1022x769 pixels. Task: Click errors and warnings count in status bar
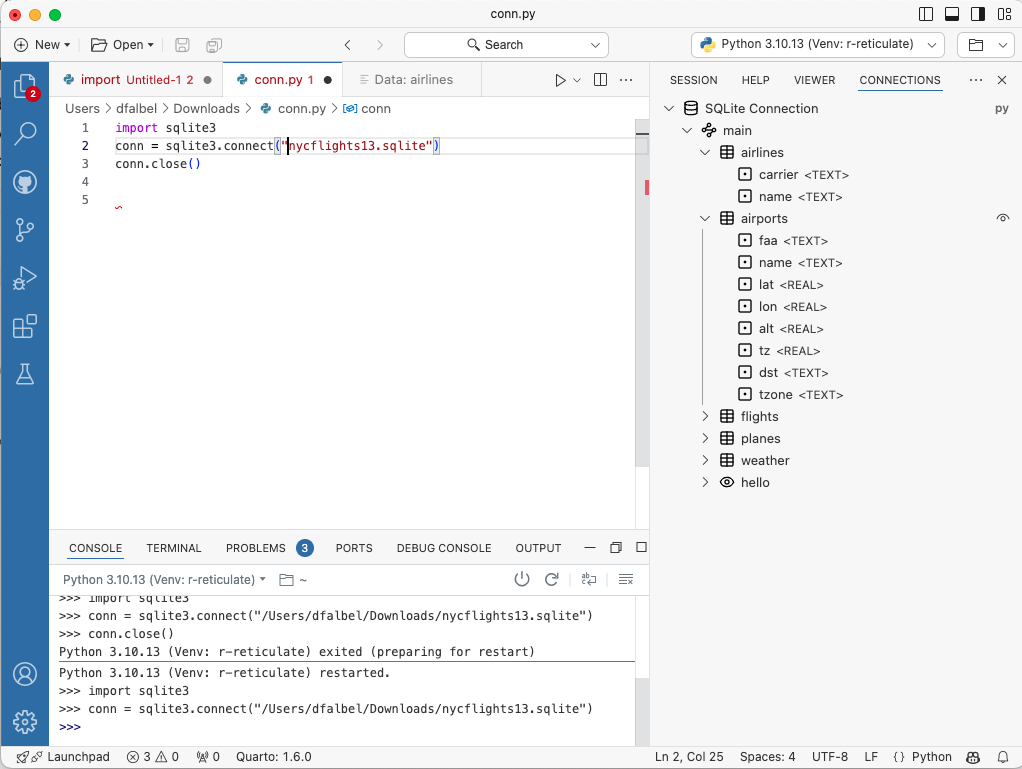click(153, 757)
